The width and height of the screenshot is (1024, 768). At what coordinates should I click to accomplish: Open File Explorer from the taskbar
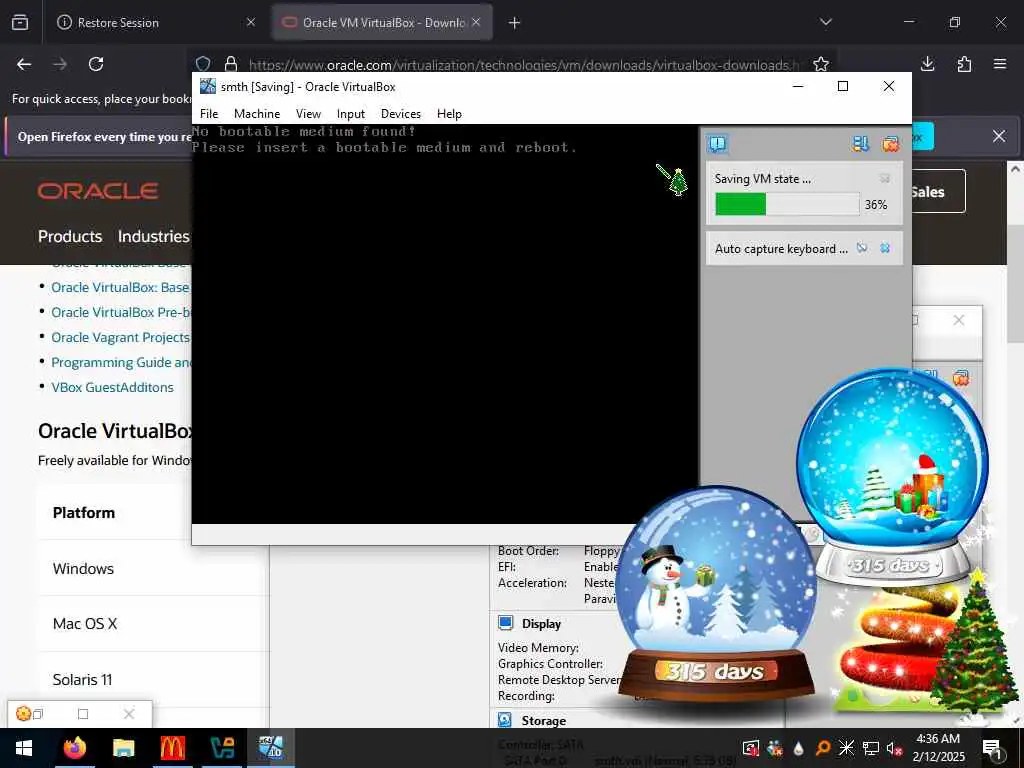(123, 748)
